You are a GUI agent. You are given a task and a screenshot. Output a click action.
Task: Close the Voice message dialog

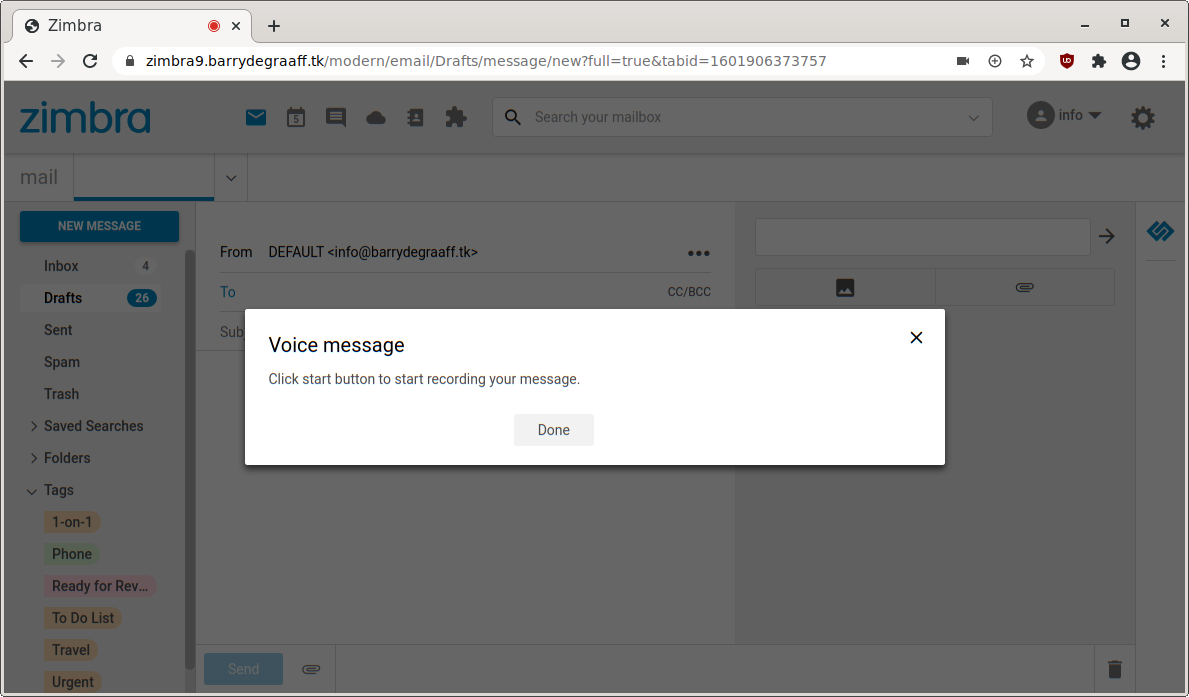(x=916, y=338)
